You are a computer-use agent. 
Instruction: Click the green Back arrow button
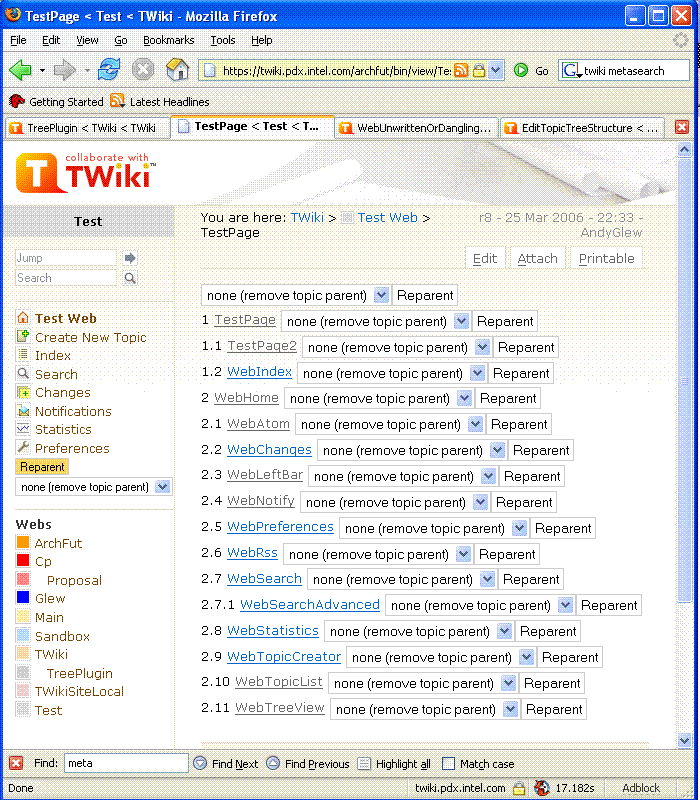[20, 70]
